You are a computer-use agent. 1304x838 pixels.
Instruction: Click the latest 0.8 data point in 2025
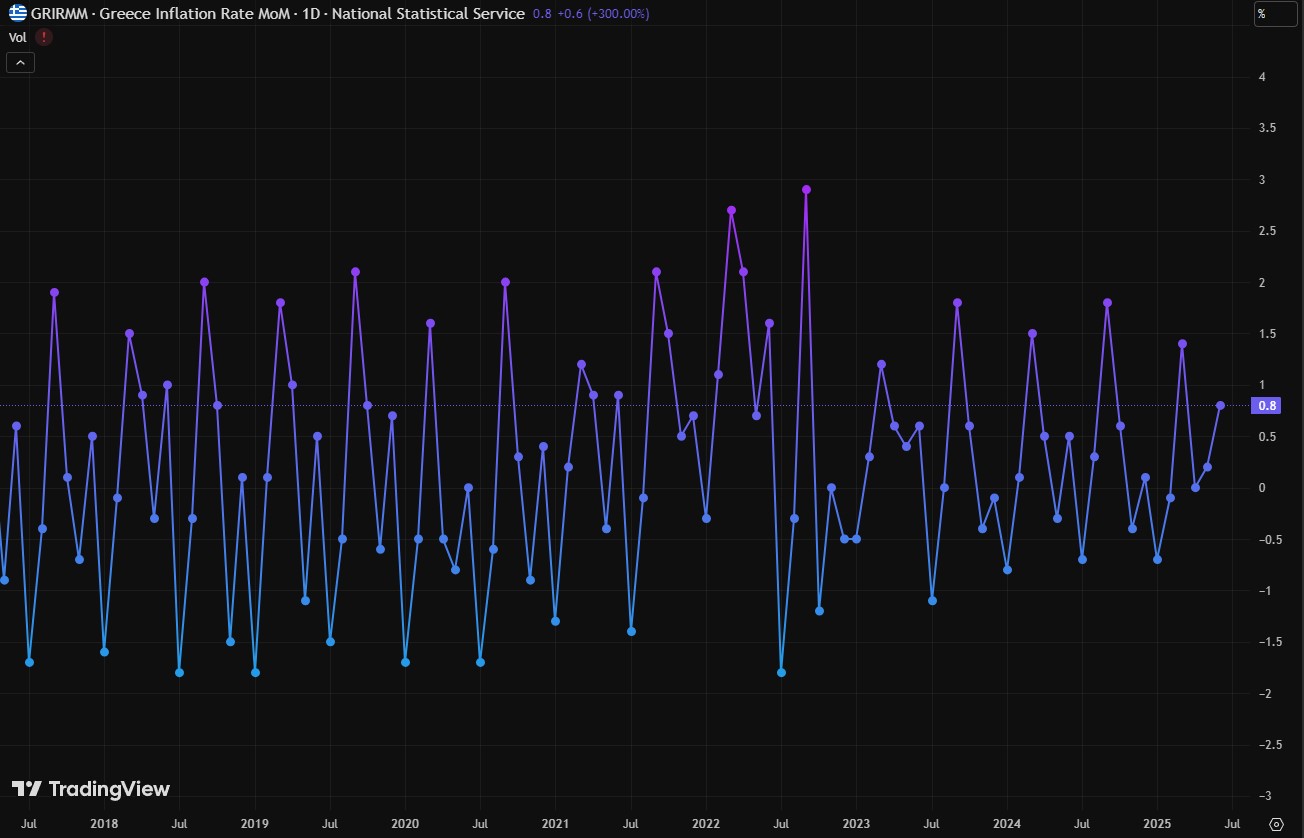(x=1220, y=405)
